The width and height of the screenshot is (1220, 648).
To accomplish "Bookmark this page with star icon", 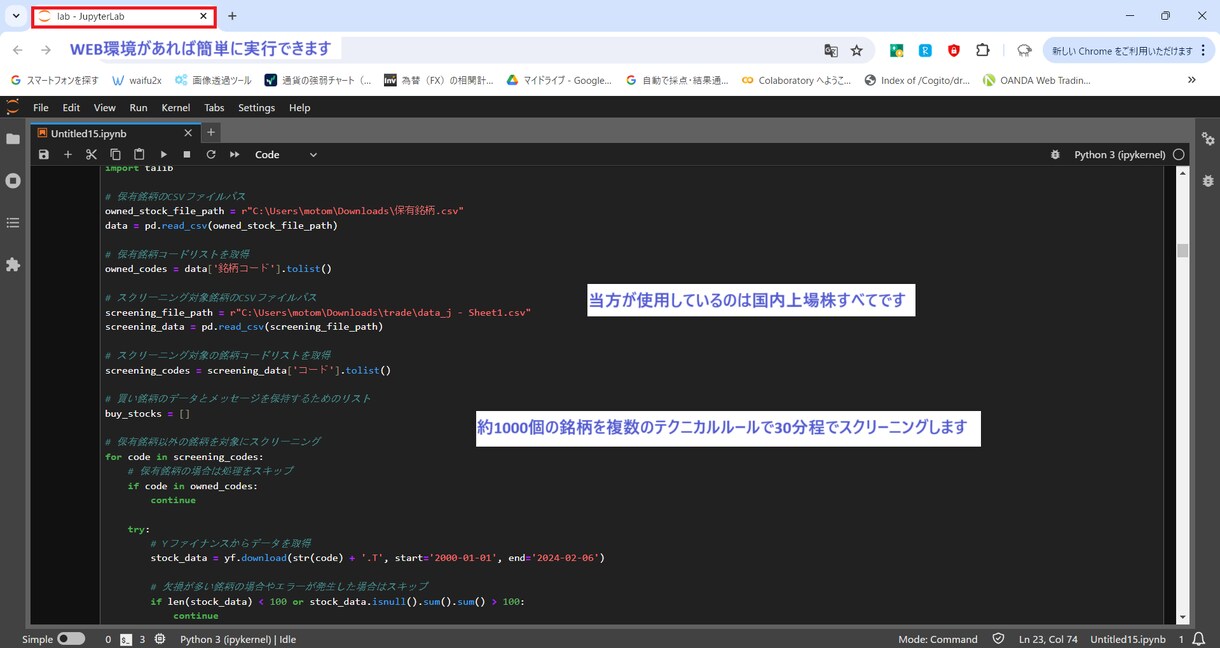I will point(857,50).
